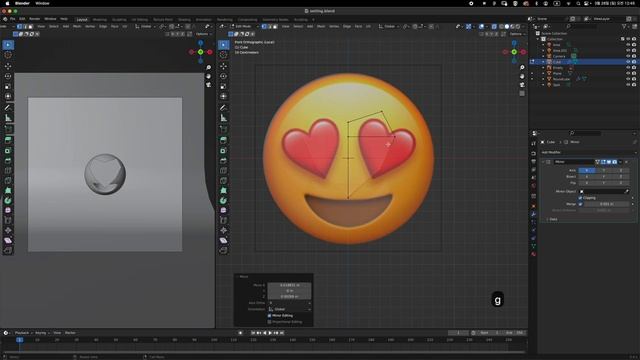
Task: Hide the Roundcube object via eye icon
Action: click(x=628, y=79)
